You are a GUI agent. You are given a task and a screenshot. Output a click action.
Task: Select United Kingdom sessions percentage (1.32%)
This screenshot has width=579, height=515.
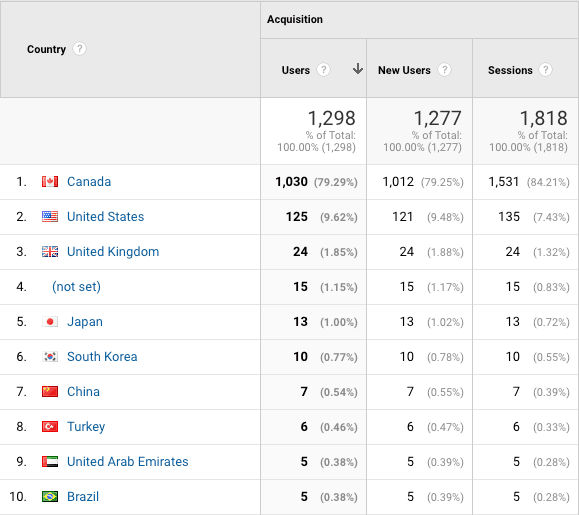tap(551, 252)
